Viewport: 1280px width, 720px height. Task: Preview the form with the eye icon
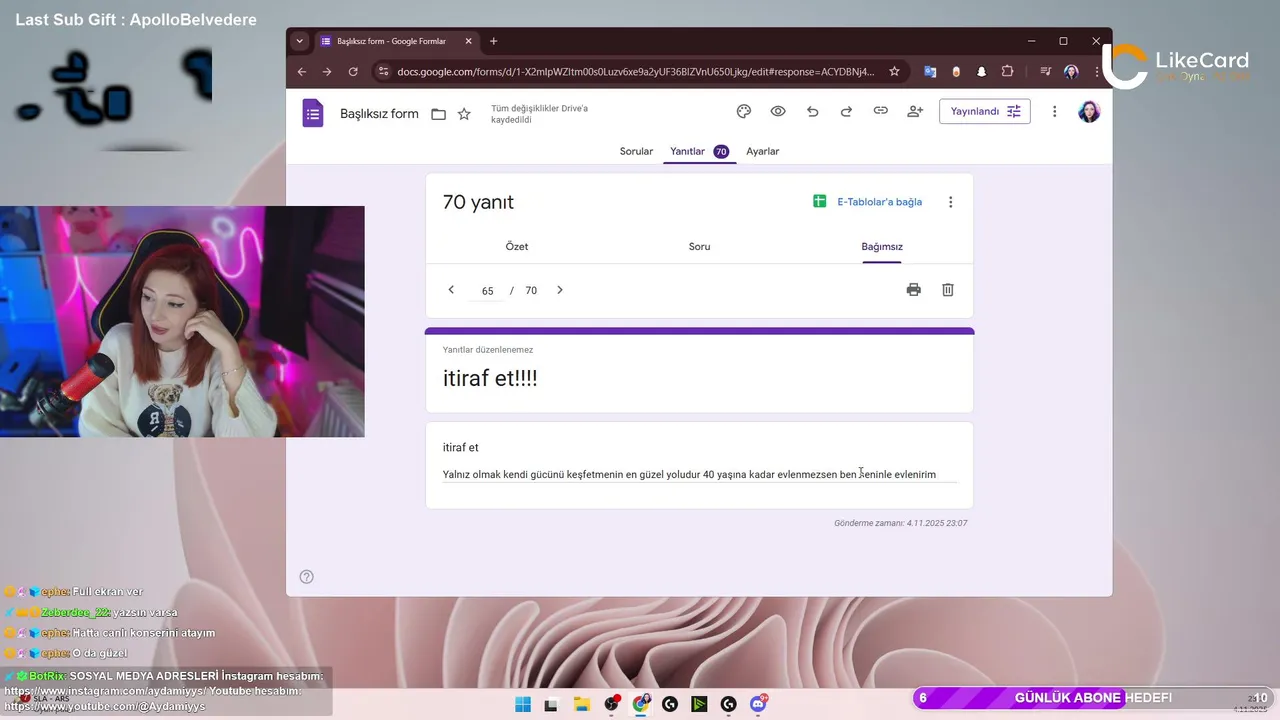click(778, 111)
